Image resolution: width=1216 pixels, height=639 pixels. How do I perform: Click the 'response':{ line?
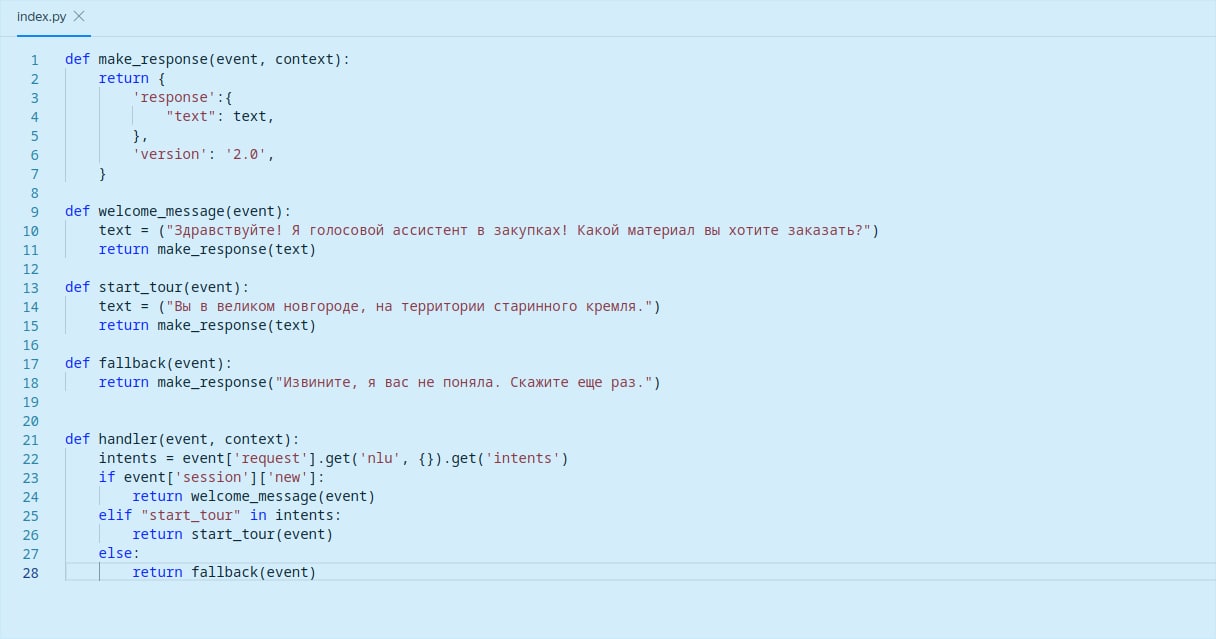tap(182, 98)
